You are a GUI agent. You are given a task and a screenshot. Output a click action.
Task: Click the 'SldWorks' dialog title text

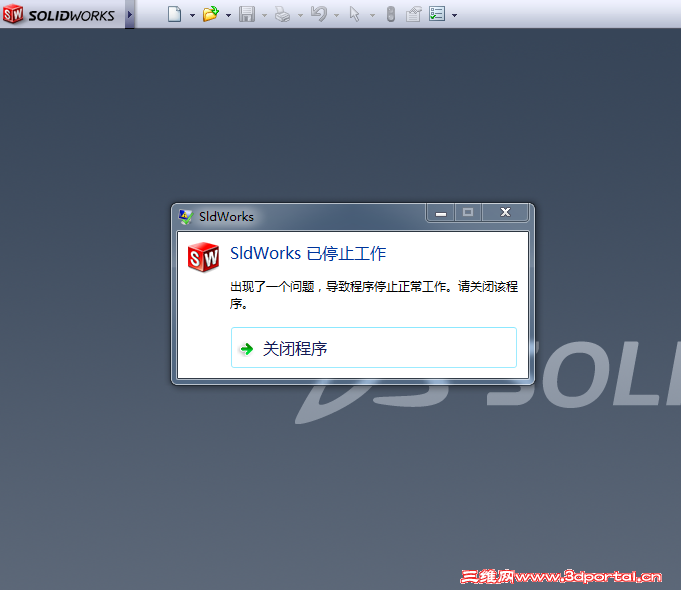(x=226, y=216)
